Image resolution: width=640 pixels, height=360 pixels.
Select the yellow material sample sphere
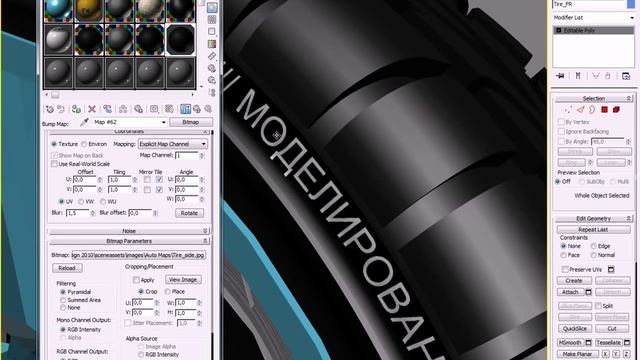[x=89, y=11]
